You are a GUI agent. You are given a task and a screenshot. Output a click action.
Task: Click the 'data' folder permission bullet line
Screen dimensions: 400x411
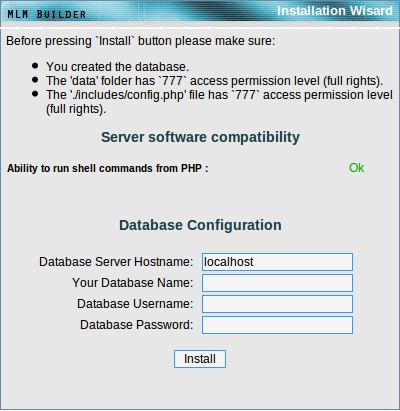[x=214, y=81]
